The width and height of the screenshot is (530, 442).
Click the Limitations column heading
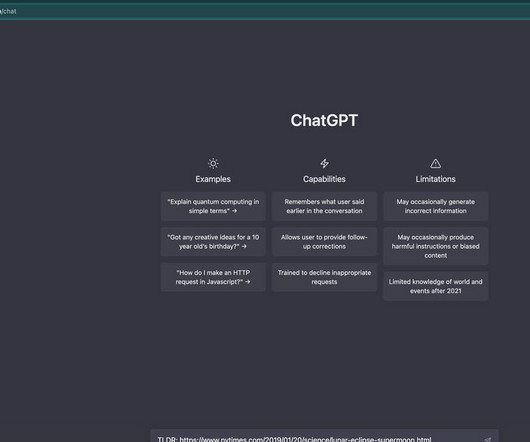click(x=435, y=179)
